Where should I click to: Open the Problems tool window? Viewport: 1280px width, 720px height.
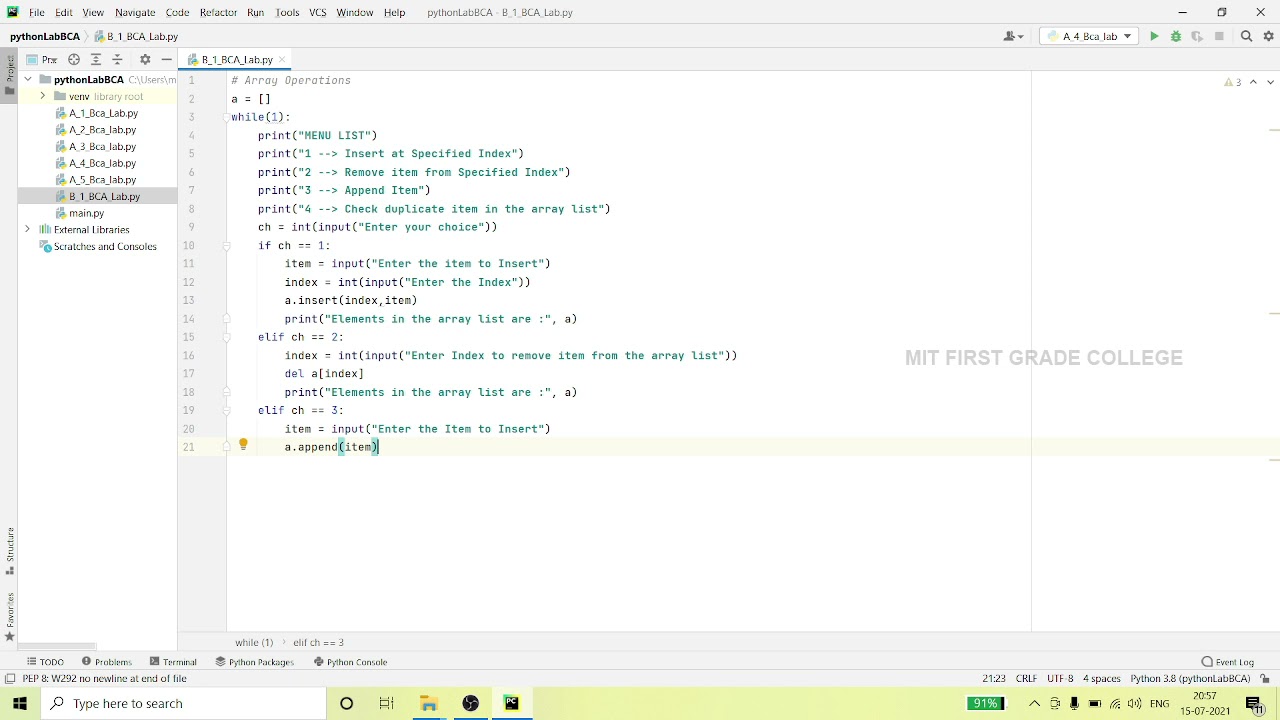coord(107,662)
